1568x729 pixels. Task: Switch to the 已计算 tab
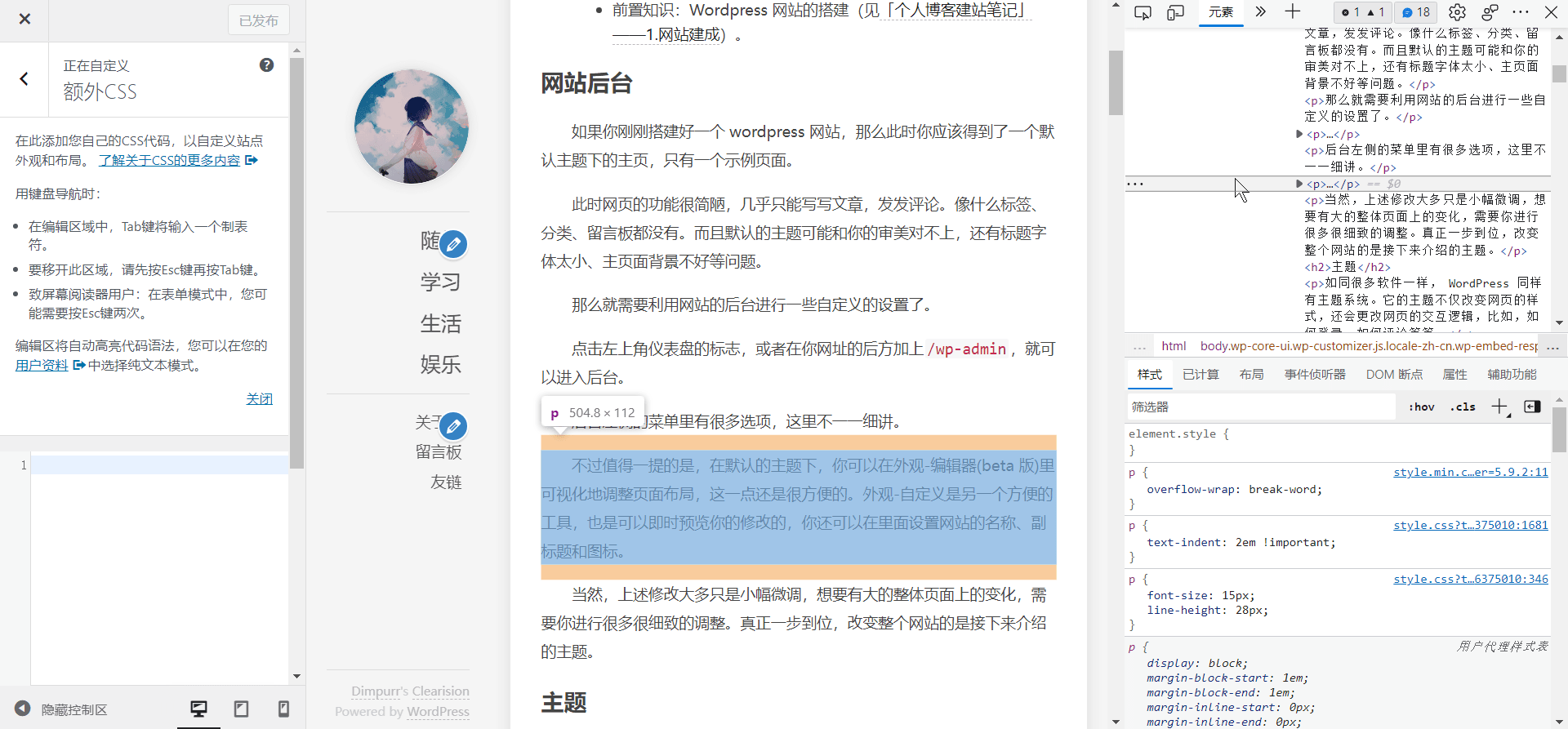click(1200, 375)
